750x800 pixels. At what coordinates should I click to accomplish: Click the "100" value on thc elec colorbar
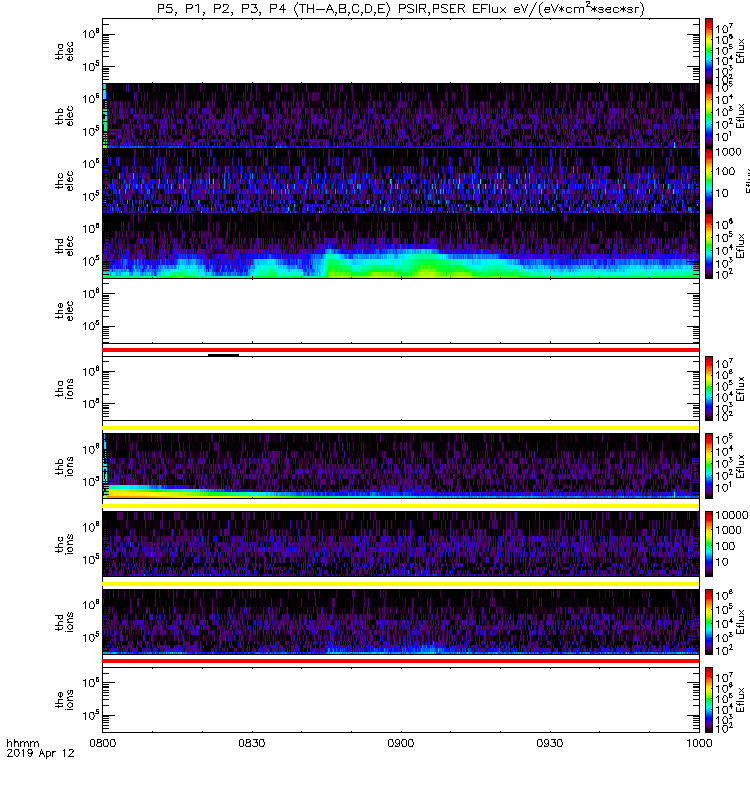tap(725, 171)
